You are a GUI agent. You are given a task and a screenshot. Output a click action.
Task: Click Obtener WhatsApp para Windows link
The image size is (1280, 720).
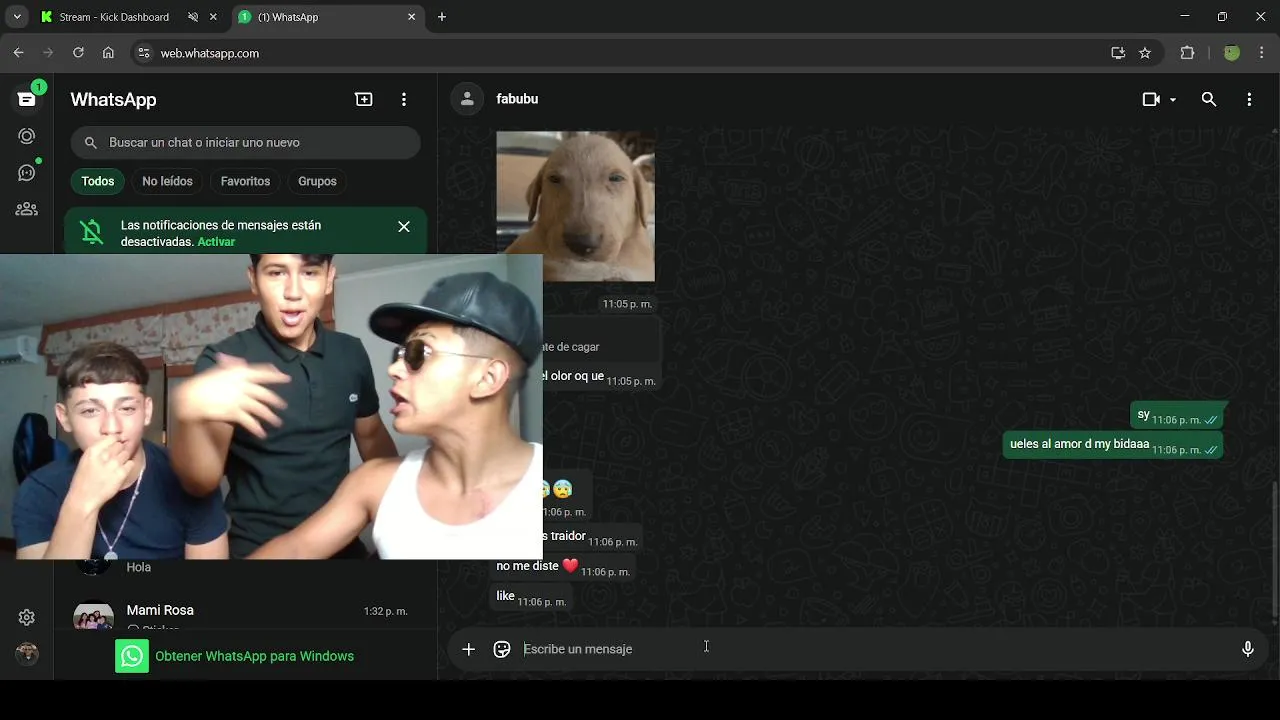pos(254,656)
